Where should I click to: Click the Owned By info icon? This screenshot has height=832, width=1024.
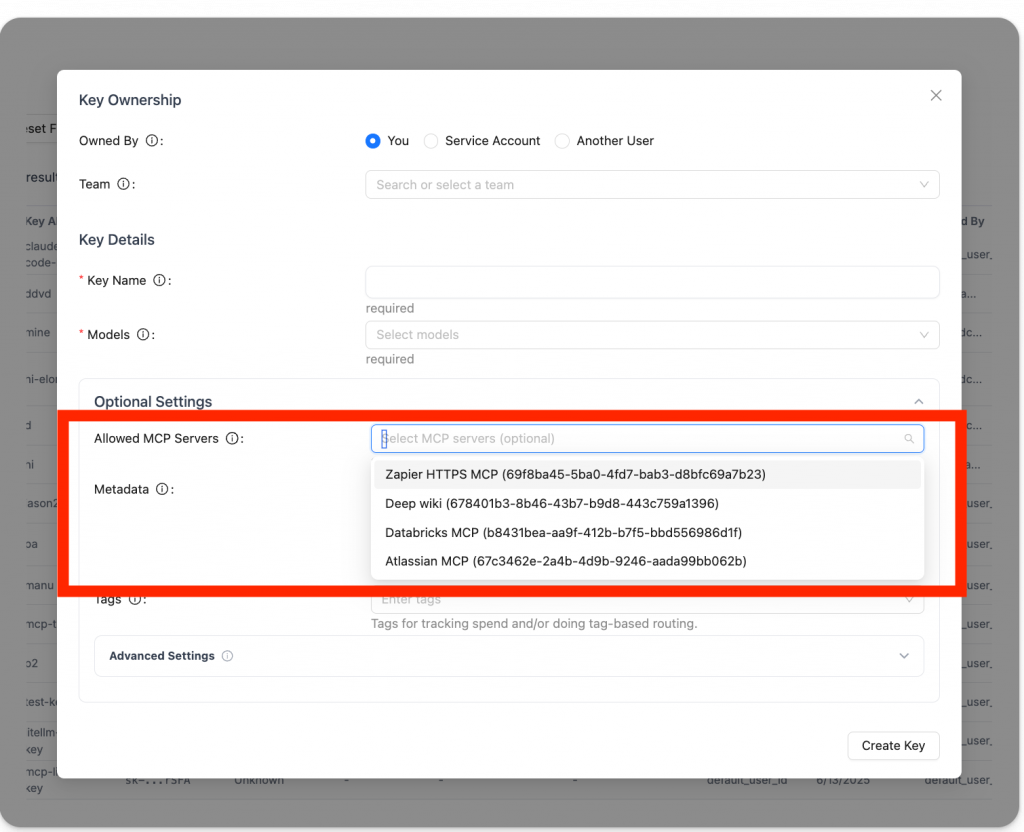(152, 140)
